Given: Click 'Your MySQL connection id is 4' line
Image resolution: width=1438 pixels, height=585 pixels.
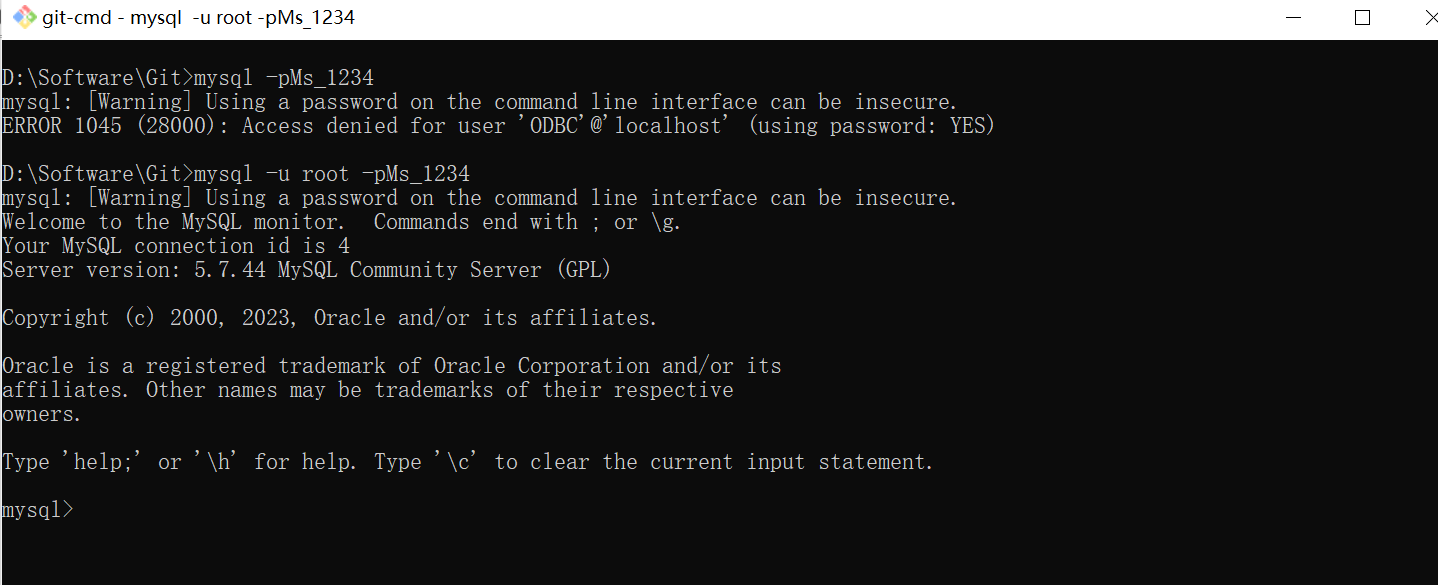Looking at the screenshot, I should (176, 246).
